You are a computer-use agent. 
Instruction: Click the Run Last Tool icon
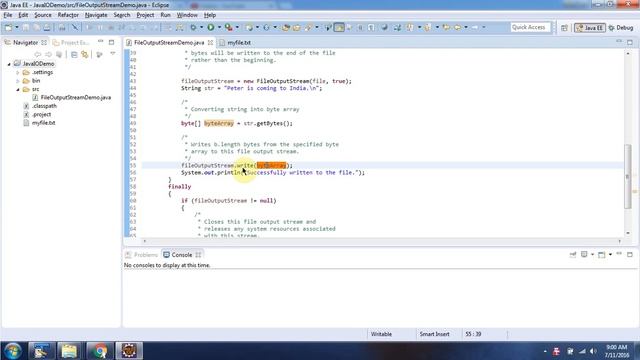[229, 27]
